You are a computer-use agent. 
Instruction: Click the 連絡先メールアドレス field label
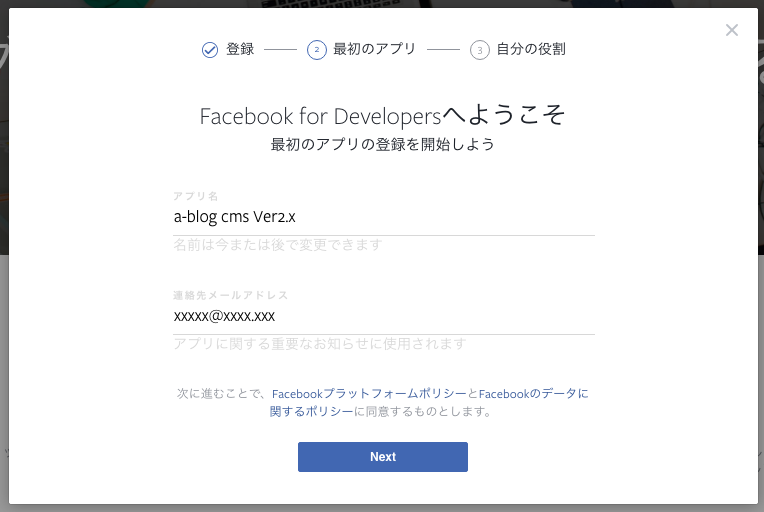pyautogui.click(x=230, y=296)
